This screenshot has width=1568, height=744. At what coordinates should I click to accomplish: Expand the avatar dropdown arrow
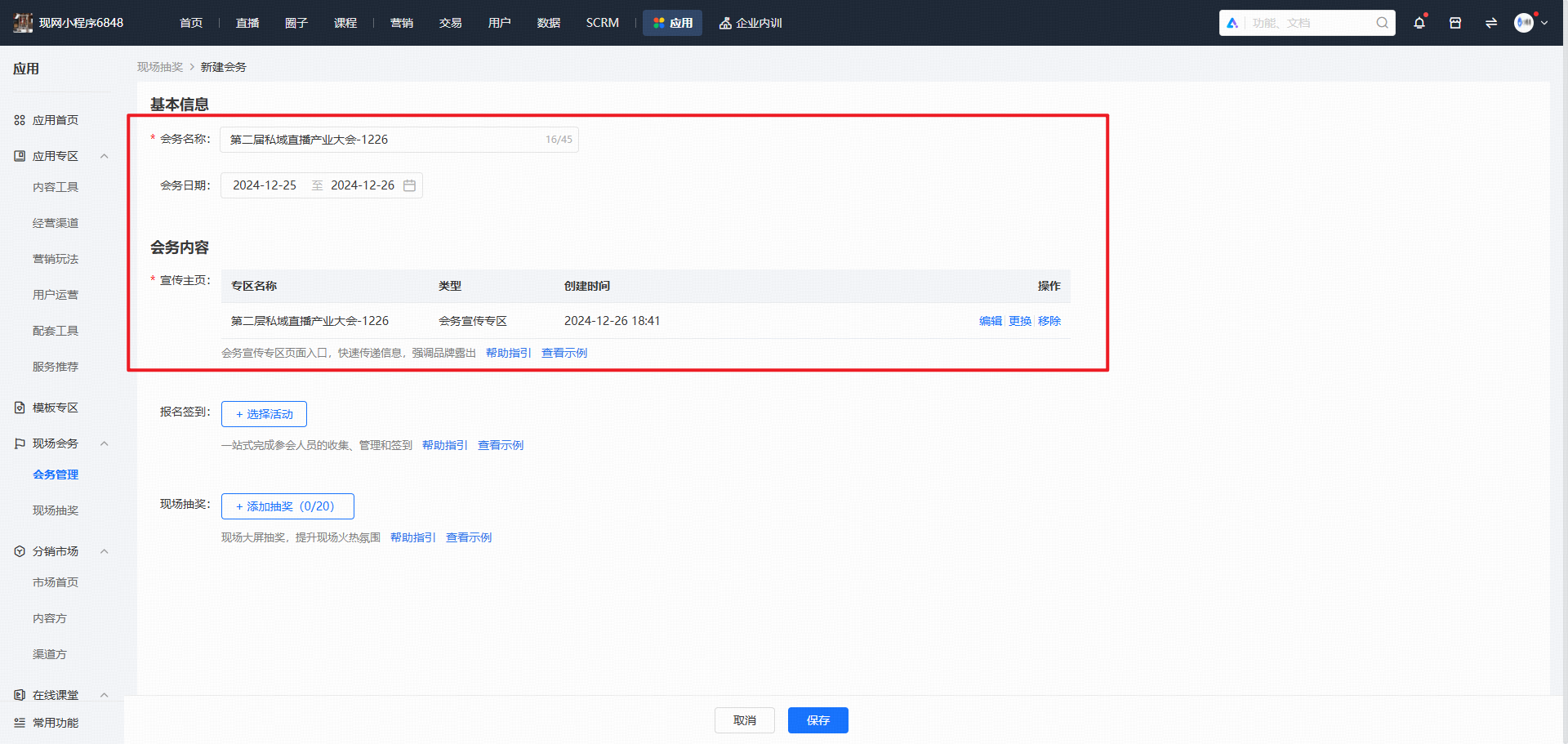coord(1544,23)
